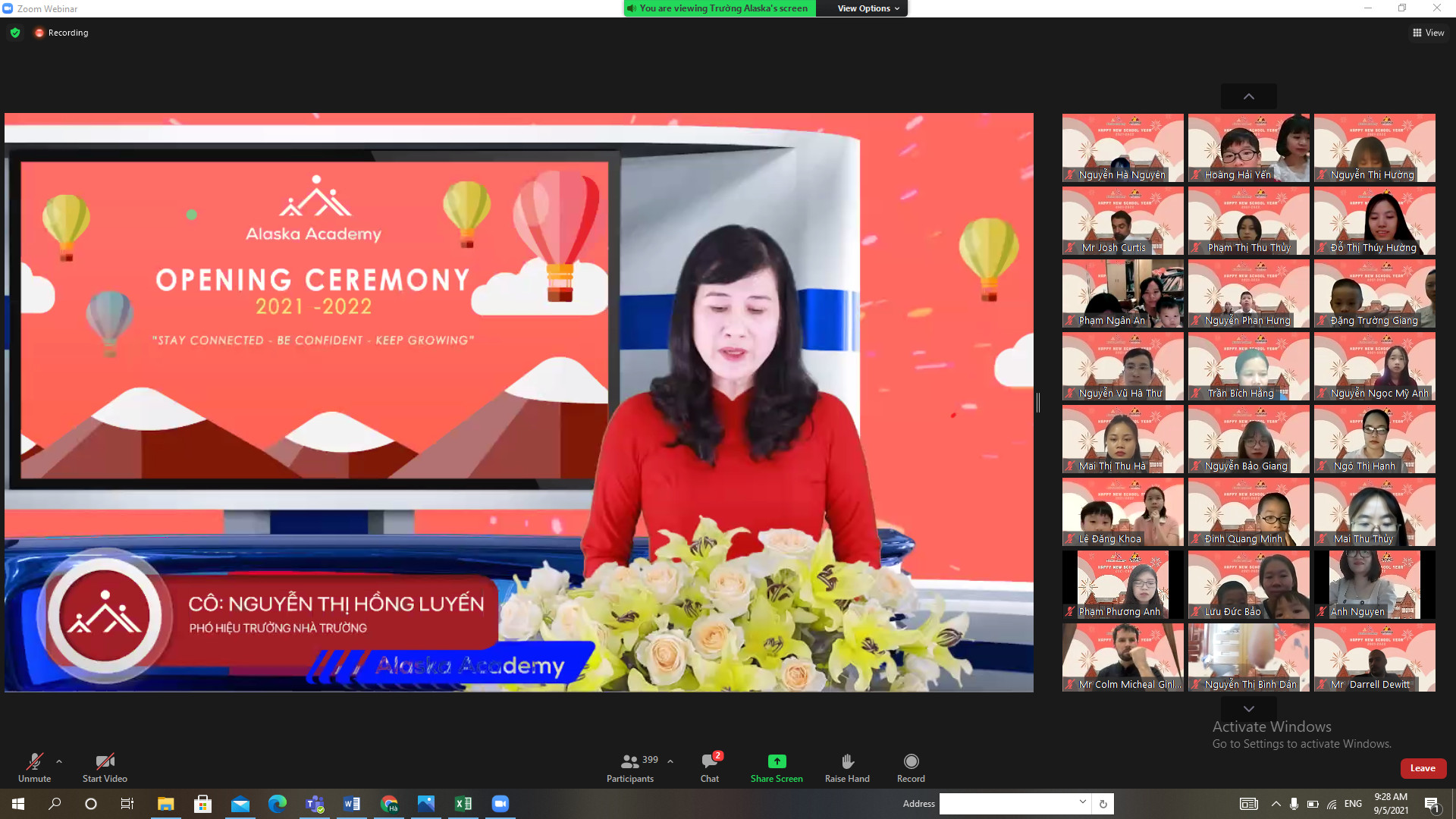Image resolution: width=1456 pixels, height=819 pixels.
Task: Select Nguyễn Bảo Giang video thumbnail
Action: [1249, 439]
